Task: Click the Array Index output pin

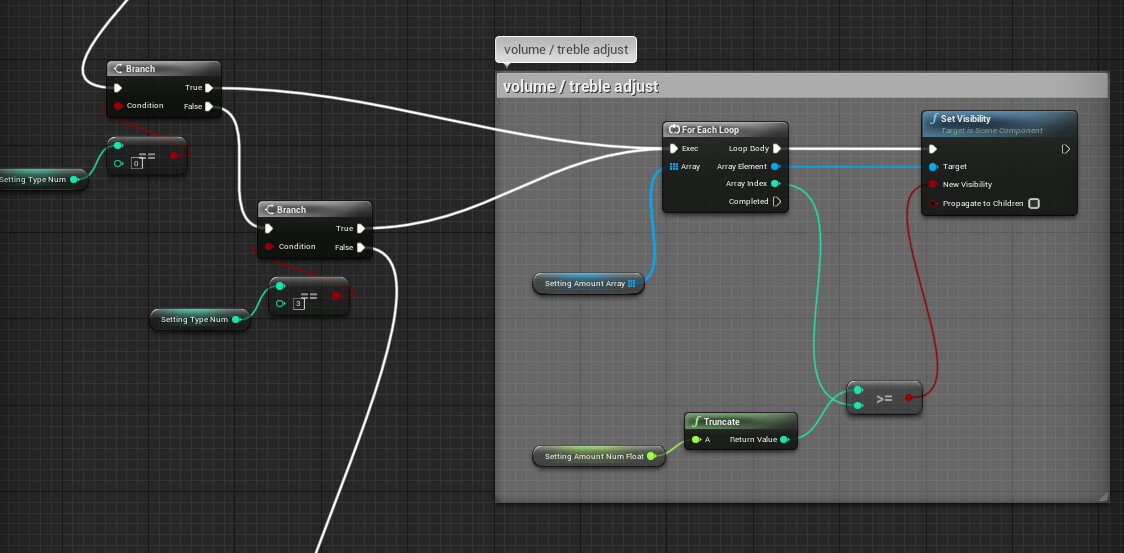Action: (x=776, y=184)
